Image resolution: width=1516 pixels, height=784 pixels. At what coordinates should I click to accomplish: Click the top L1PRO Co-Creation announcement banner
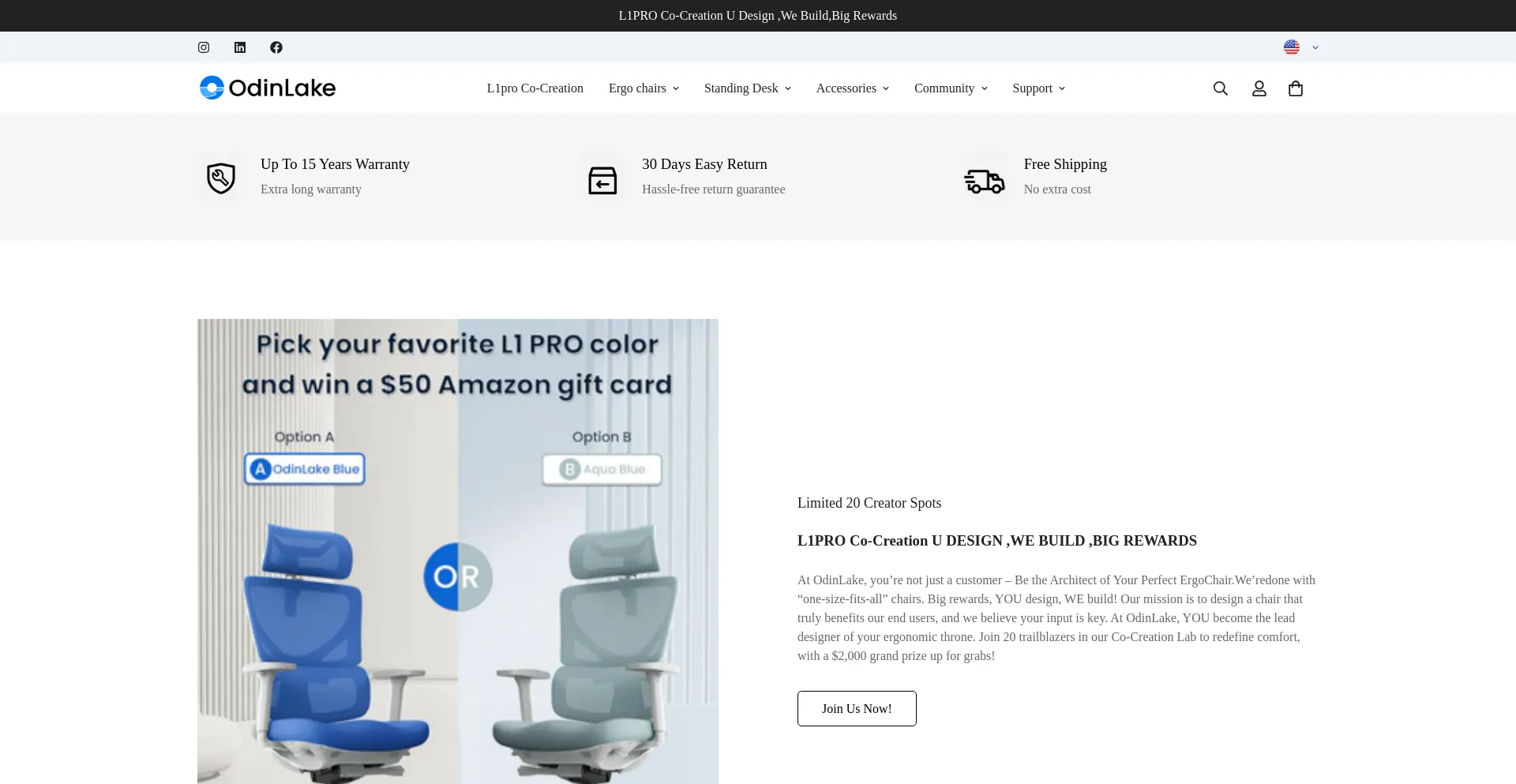point(758,16)
